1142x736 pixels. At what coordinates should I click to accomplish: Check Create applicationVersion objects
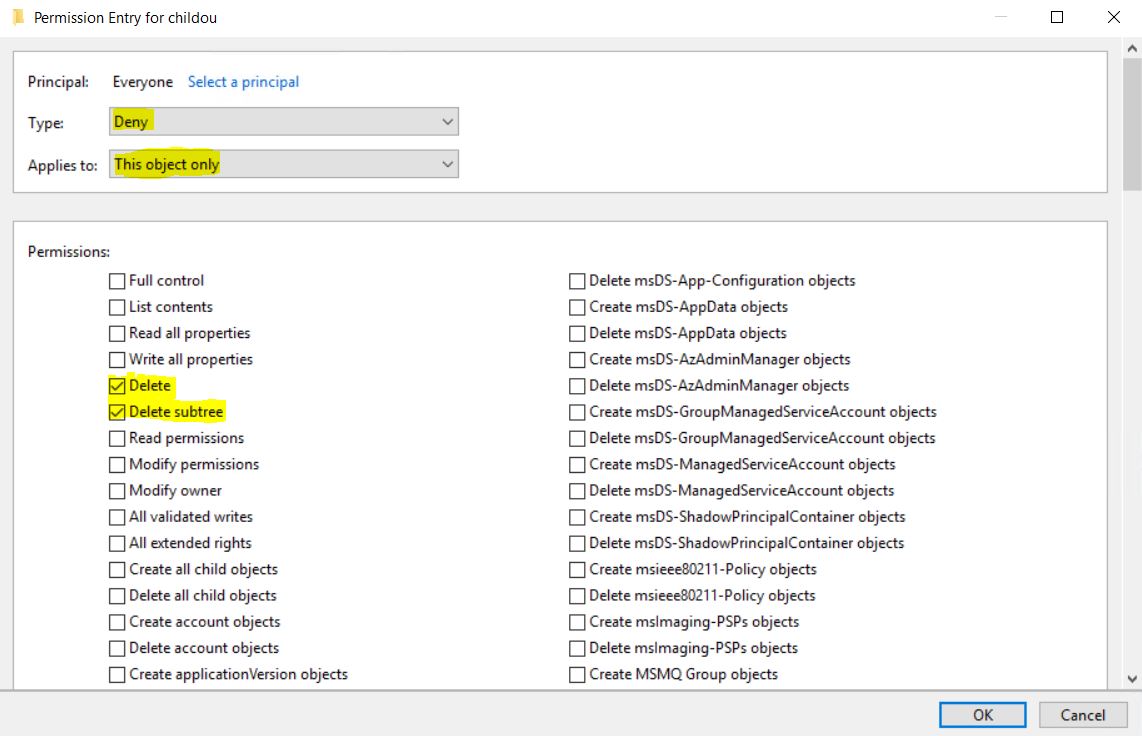click(117, 674)
